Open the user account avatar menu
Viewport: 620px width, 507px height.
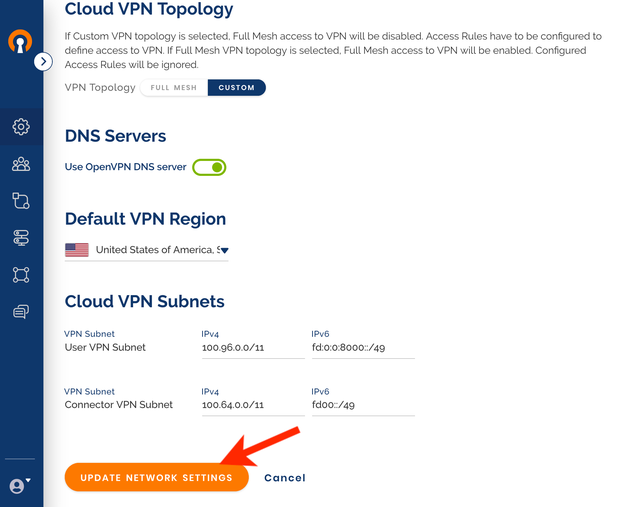tap(20, 485)
